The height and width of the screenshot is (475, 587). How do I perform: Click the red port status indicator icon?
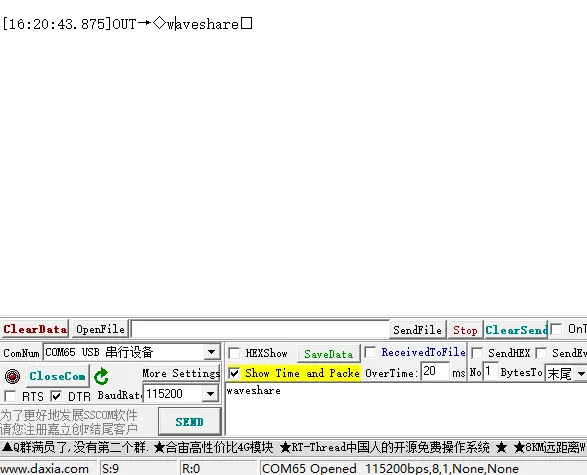pos(12,376)
